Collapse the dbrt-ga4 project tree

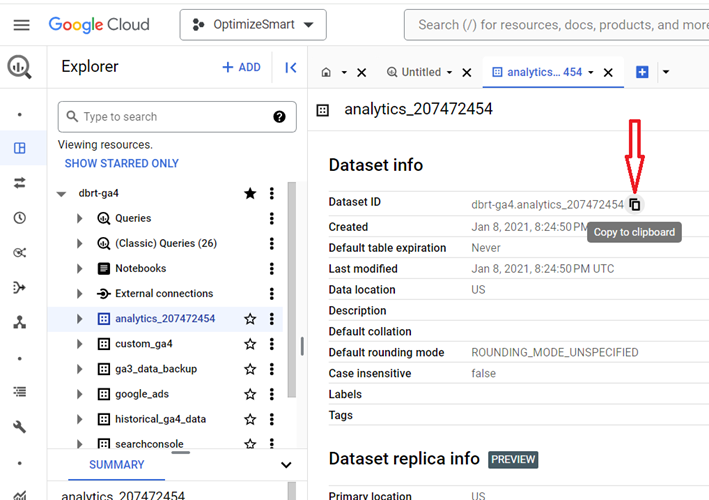click(x=61, y=194)
